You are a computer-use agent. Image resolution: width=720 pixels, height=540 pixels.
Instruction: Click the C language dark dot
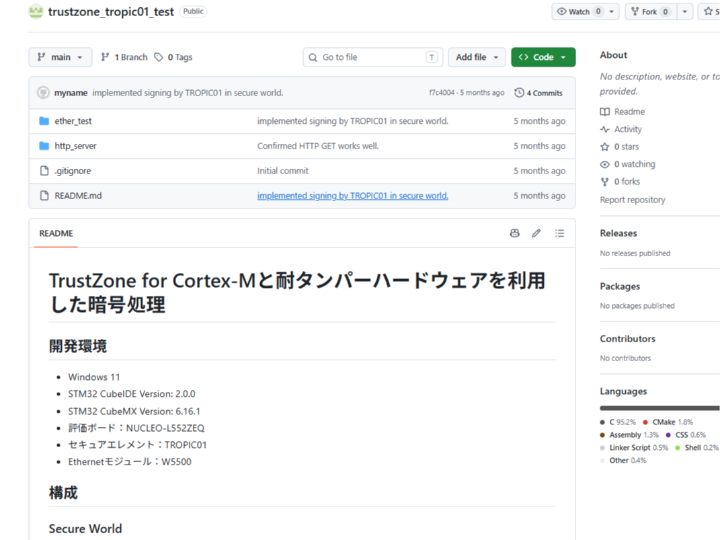pyautogui.click(x=602, y=422)
